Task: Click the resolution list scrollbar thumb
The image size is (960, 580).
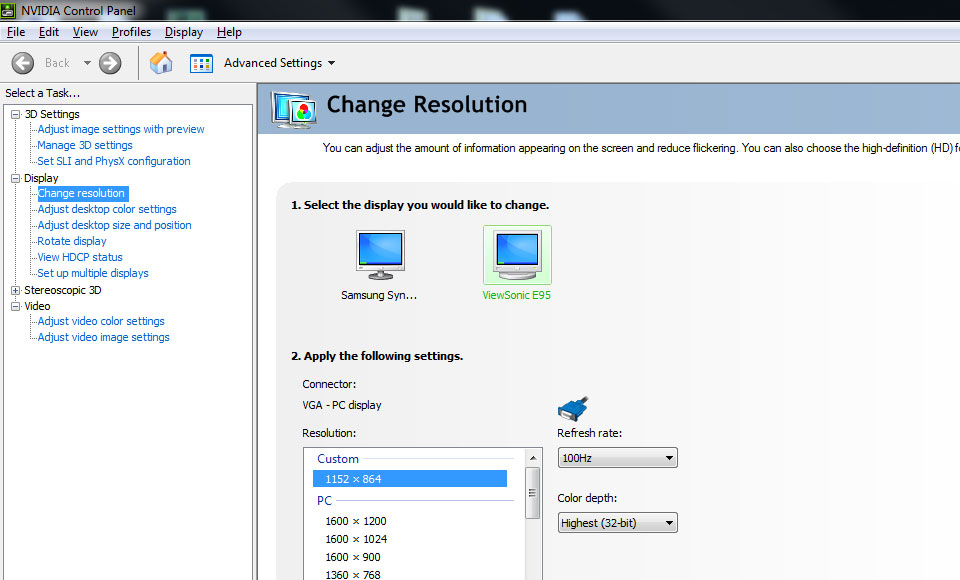Action: click(x=533, y=493)
